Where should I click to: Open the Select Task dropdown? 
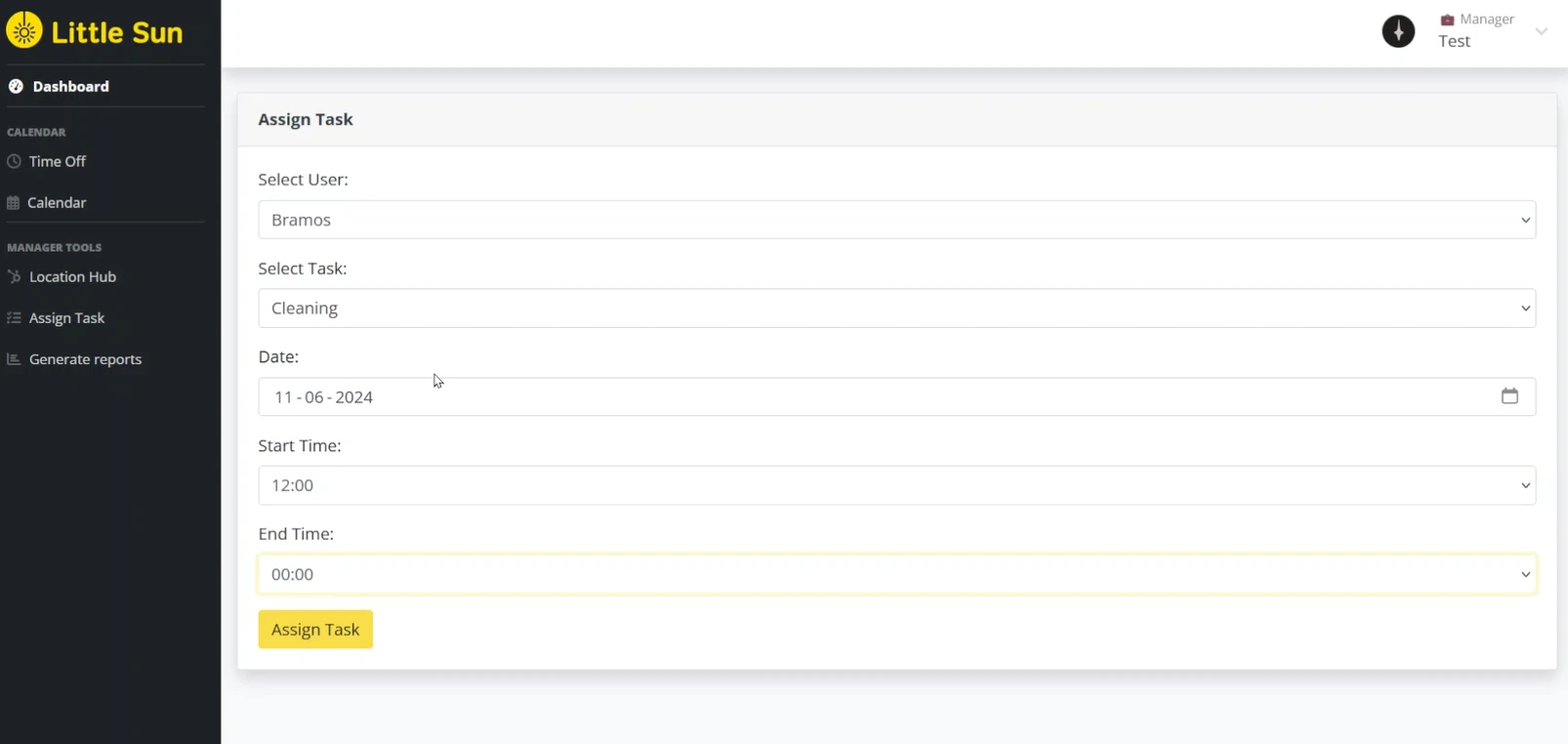click(896, 309)
